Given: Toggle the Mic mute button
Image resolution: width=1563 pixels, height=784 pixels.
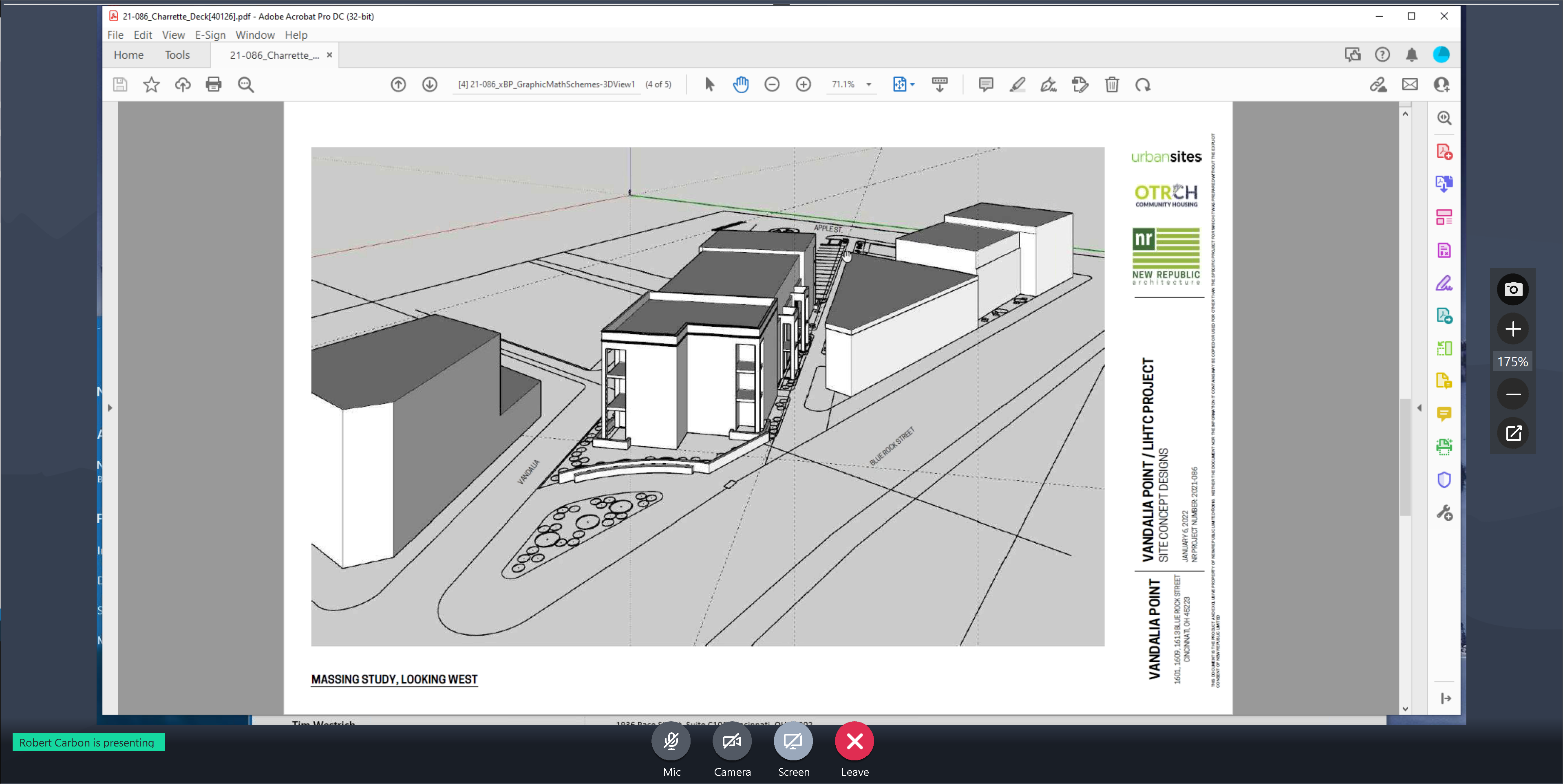Looking at the screenshot, I should (671, 740).
